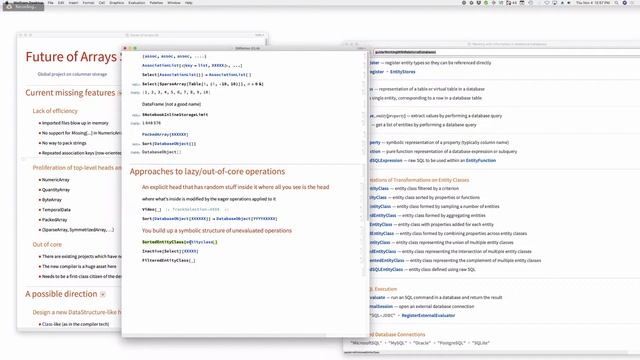Screen dimensions: 640x360
Task: Open the Apple menu
Action: pyautogui.click(x=6, y=2)
